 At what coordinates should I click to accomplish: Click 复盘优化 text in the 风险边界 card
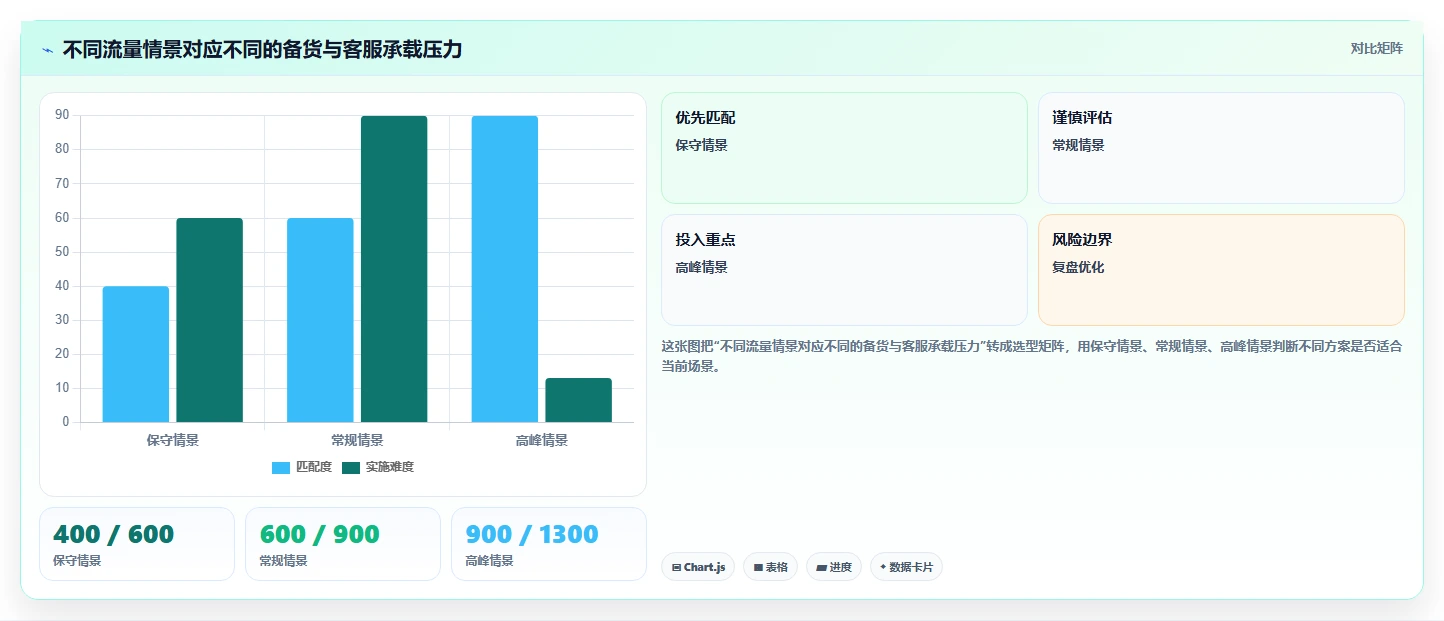pos(1078,267)
